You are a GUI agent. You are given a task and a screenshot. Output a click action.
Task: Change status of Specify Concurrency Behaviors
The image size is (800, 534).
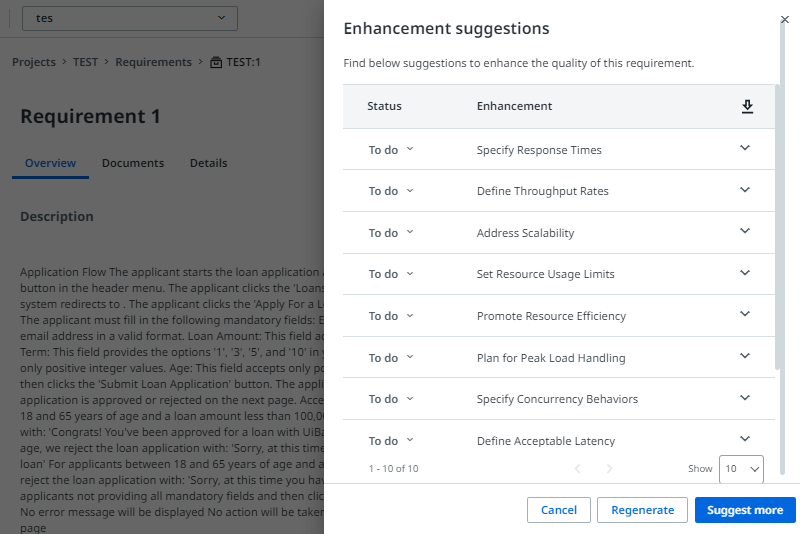(x=391, y=399)
